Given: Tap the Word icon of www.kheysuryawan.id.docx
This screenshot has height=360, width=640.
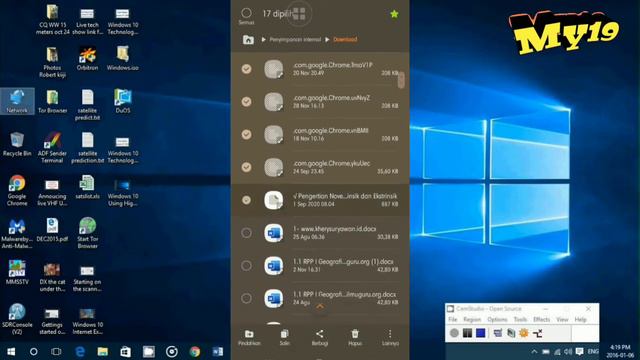Looking at the screenshot, I should point(273,233).
